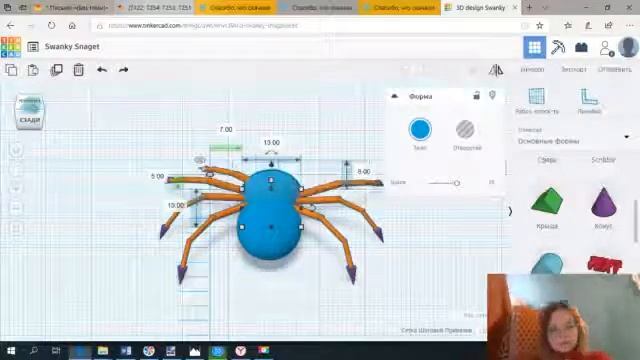Bookmark this page with the star icon
The width and height of the screenshot is (640, 360).
pyautogui.click(x=540, y=26)
